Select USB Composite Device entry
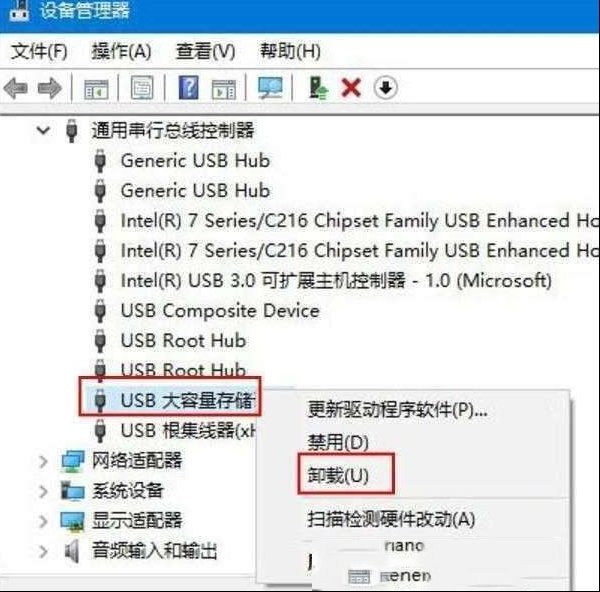Image resolution: width=600 pixels, height=592 pixels. point(220,311)
